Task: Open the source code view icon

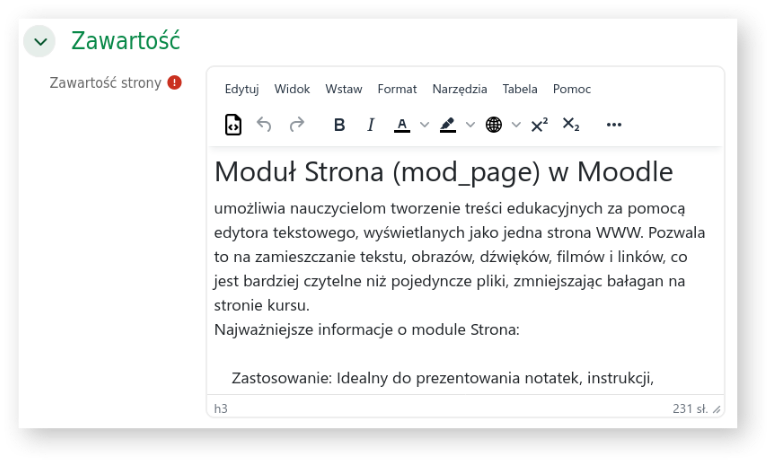Action: click(233, 125)
